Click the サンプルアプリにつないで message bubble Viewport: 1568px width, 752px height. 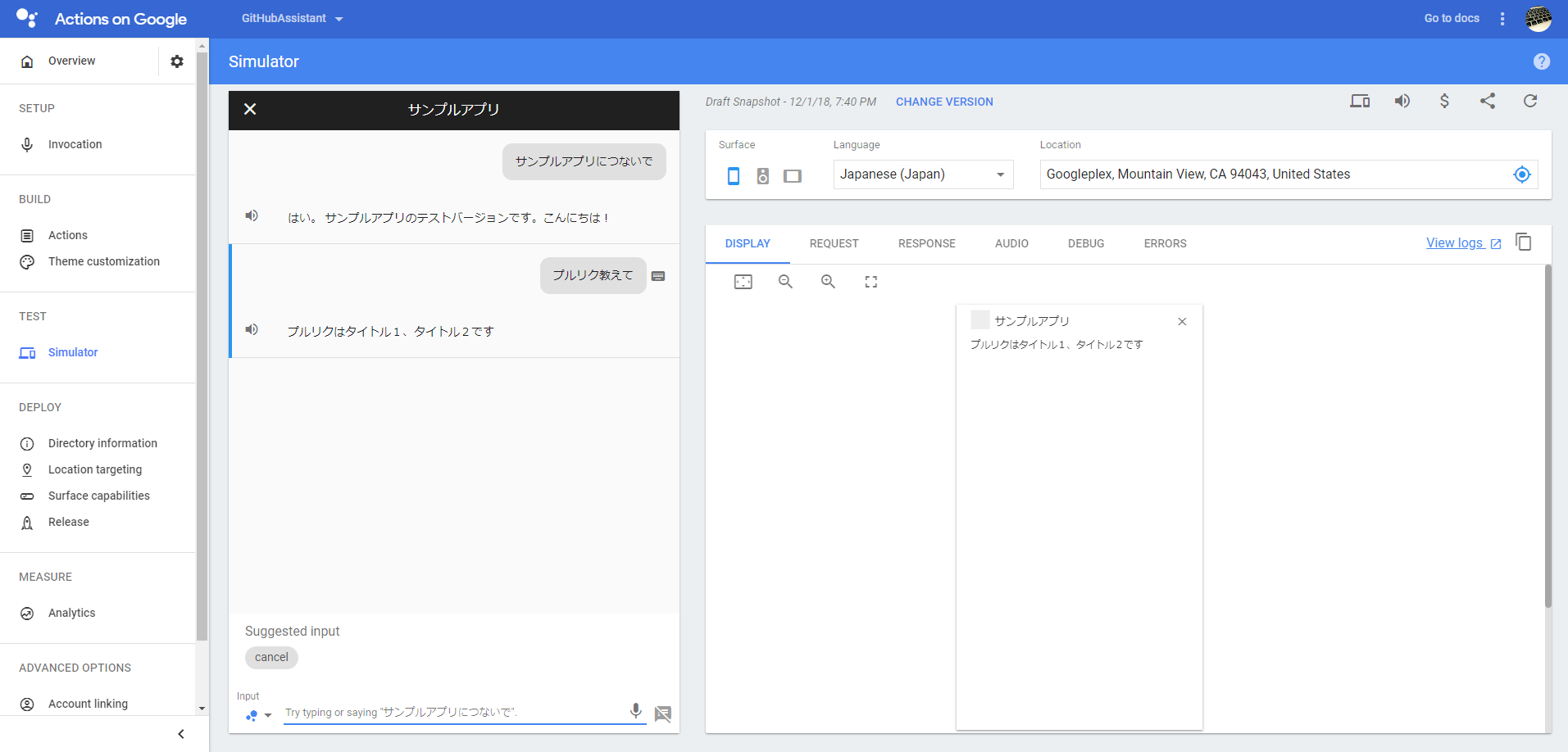(x=584, y=161)
